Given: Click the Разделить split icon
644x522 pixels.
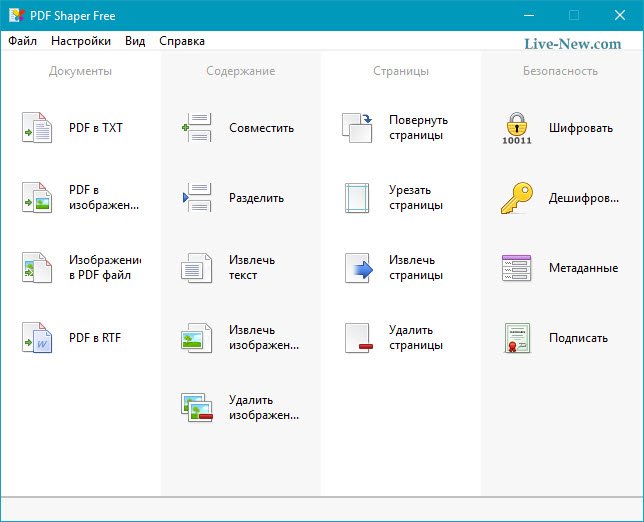Looking at the screenshot, I should pyautogui.click(x=197, y=198).
